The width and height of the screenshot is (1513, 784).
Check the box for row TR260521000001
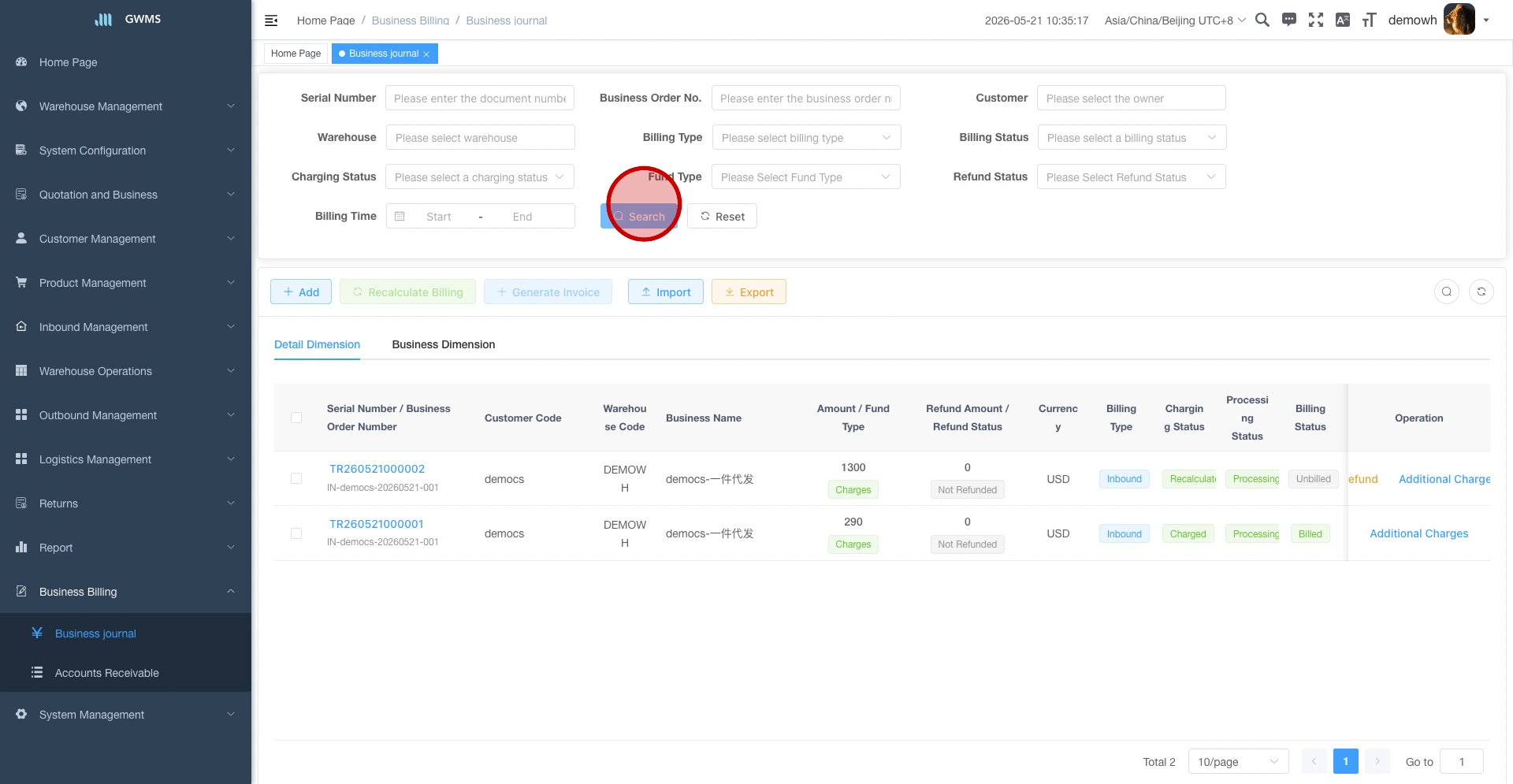[296, 533]
